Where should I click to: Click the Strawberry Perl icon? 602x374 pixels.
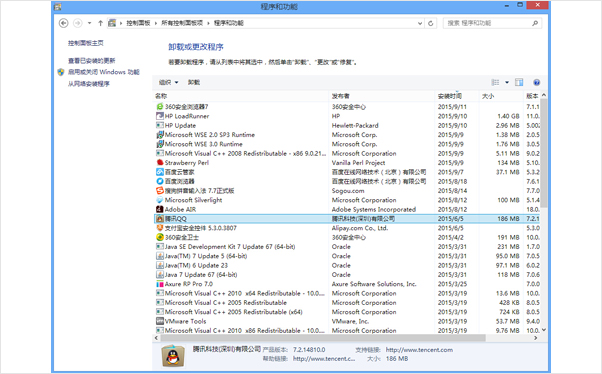[160, 162]
